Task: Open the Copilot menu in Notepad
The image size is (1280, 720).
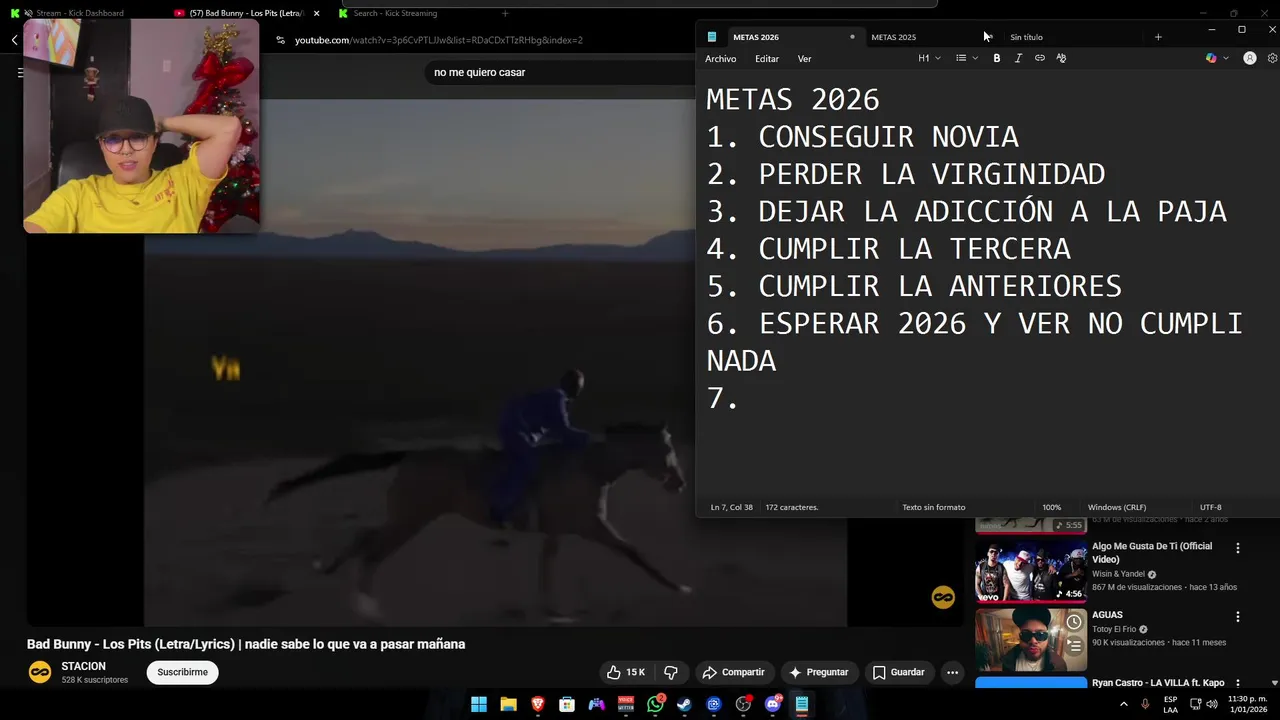Action: coord(1217,58)
